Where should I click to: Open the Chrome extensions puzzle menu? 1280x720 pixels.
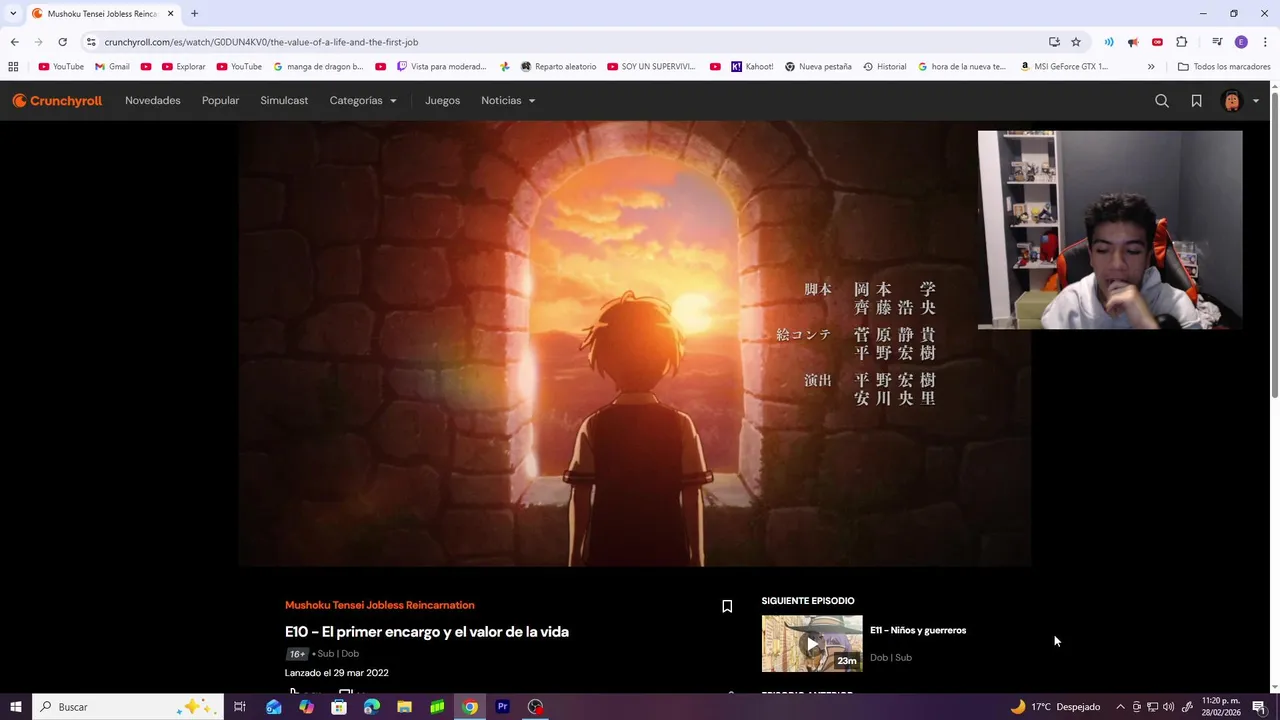(1182, 42)
